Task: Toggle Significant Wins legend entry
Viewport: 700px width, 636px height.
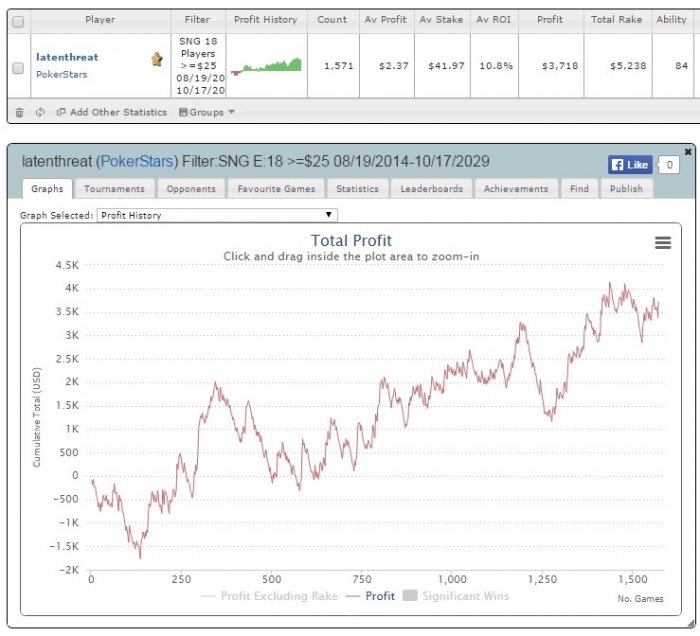Action: pos(456,596)
